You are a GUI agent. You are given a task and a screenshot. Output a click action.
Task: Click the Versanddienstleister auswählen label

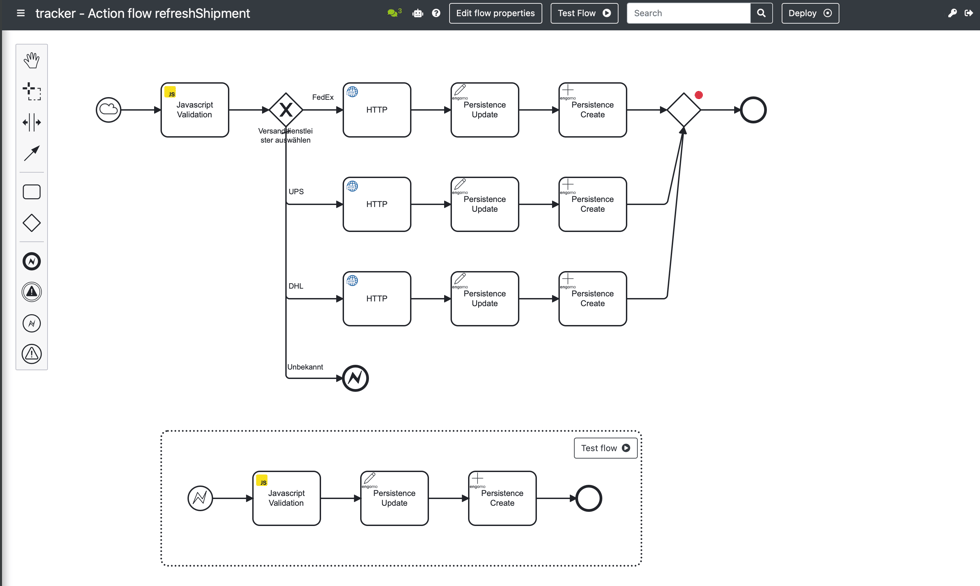[x=286, y=136]
